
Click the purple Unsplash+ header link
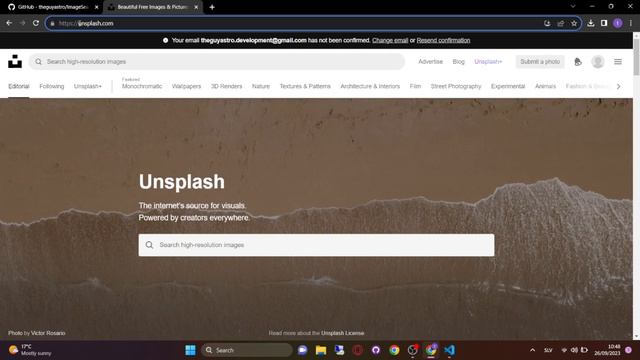tap(488, 62)
